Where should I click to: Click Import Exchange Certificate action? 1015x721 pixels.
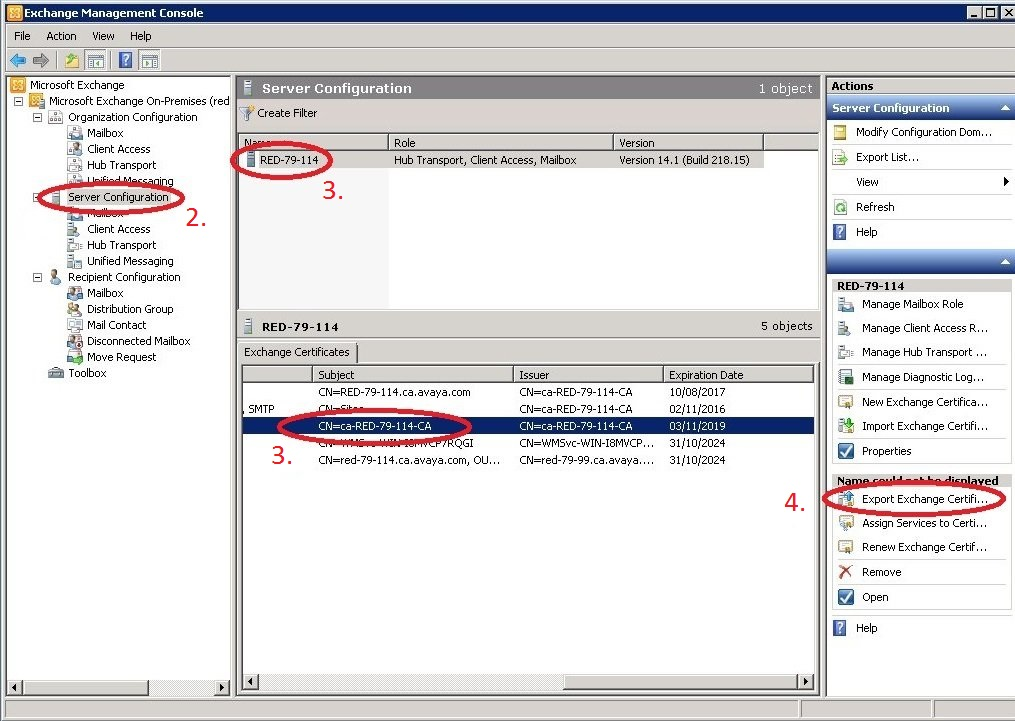[924, 426]
